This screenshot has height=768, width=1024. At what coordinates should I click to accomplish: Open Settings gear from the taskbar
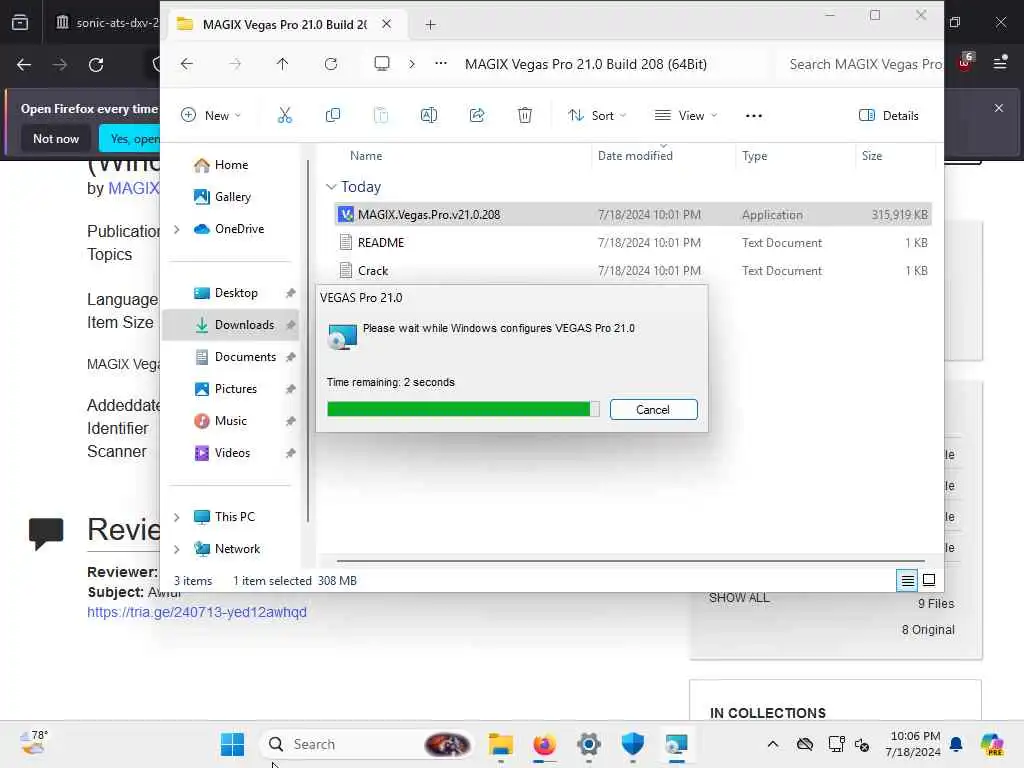(588, 744)
